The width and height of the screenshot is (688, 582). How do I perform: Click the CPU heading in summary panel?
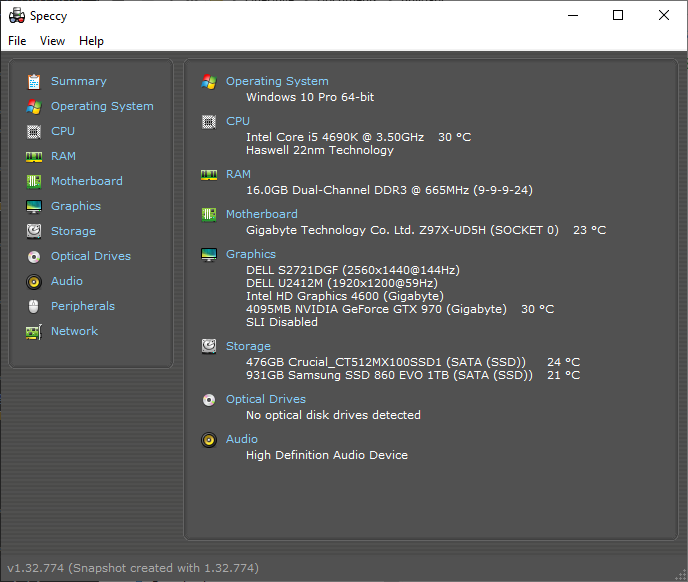tap(238, 121)
